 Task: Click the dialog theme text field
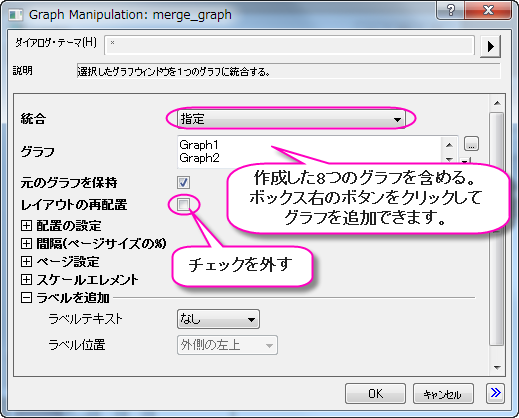(289, 45)
